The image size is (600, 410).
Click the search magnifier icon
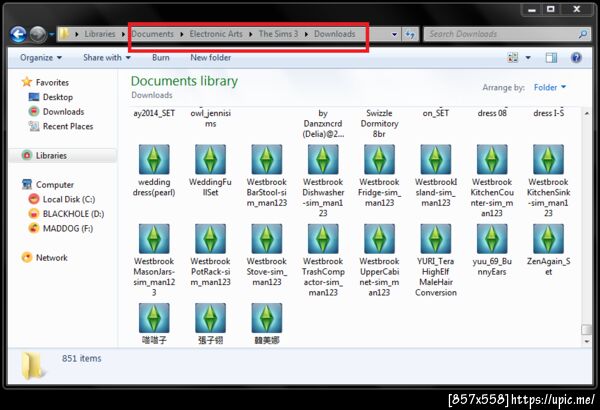pos(583,34)
